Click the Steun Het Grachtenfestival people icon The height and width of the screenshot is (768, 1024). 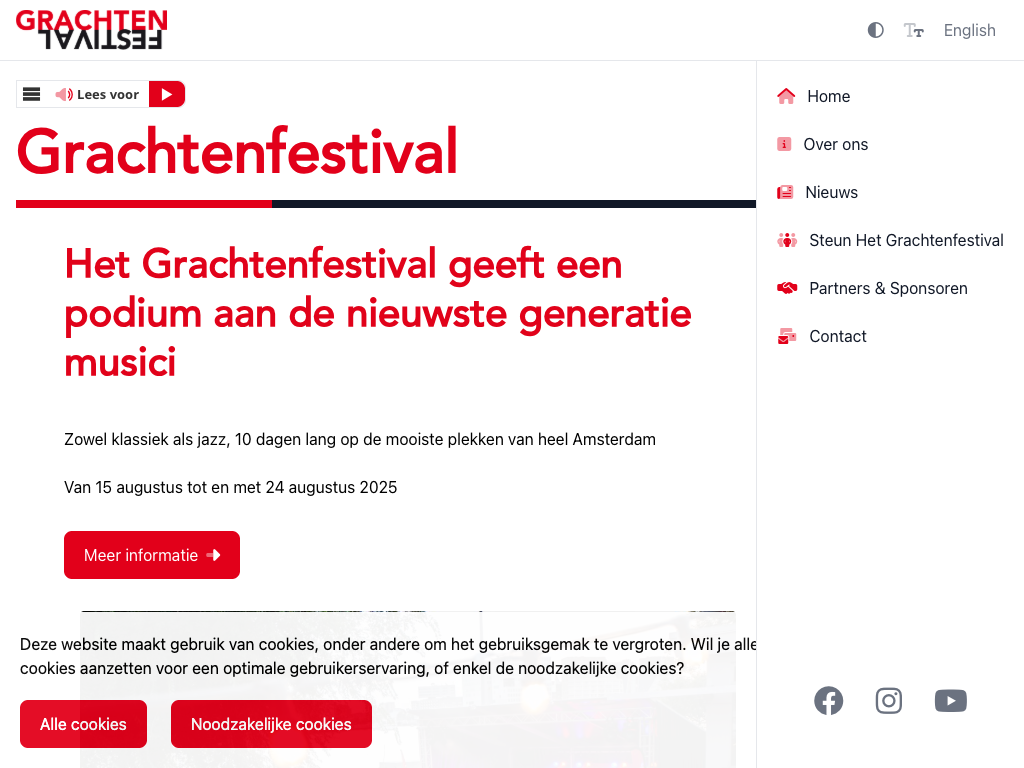click(x=787, y=240)
